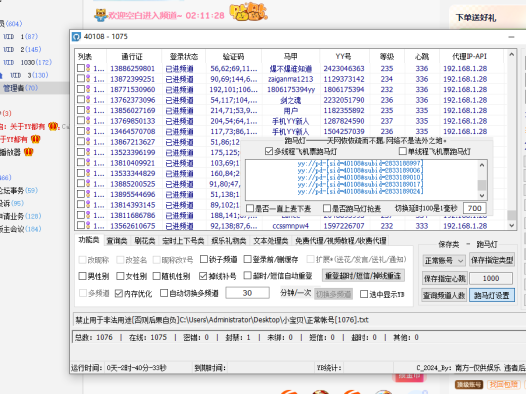Viewport: 526px width, 394px height.
Task: Click the user icon in row 13886259801
Action: [88, 68]
